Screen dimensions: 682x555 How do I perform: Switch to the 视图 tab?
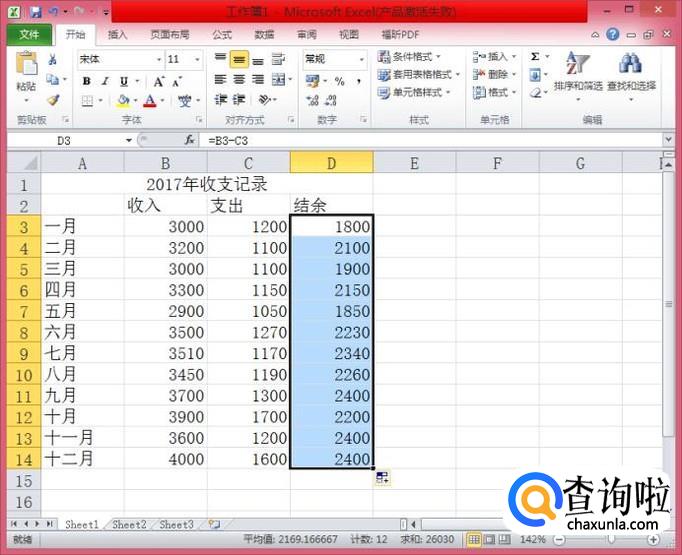(349, 34)
